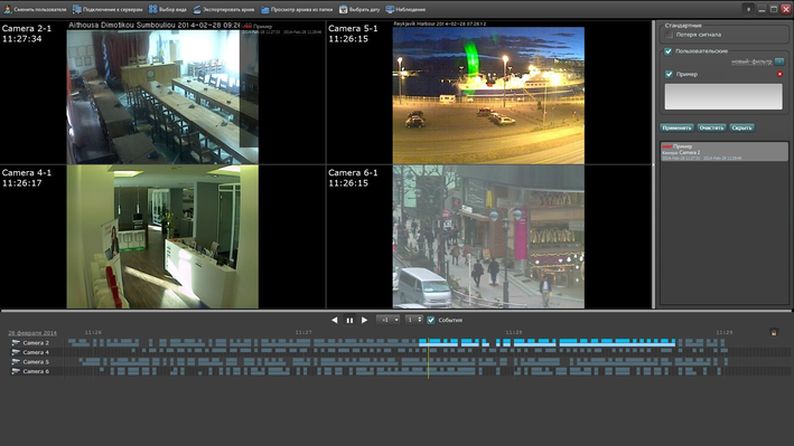Click the change user (Сменить пользователя) icon
This screenshot has width=794, height=446.
(x=7, y=9)
